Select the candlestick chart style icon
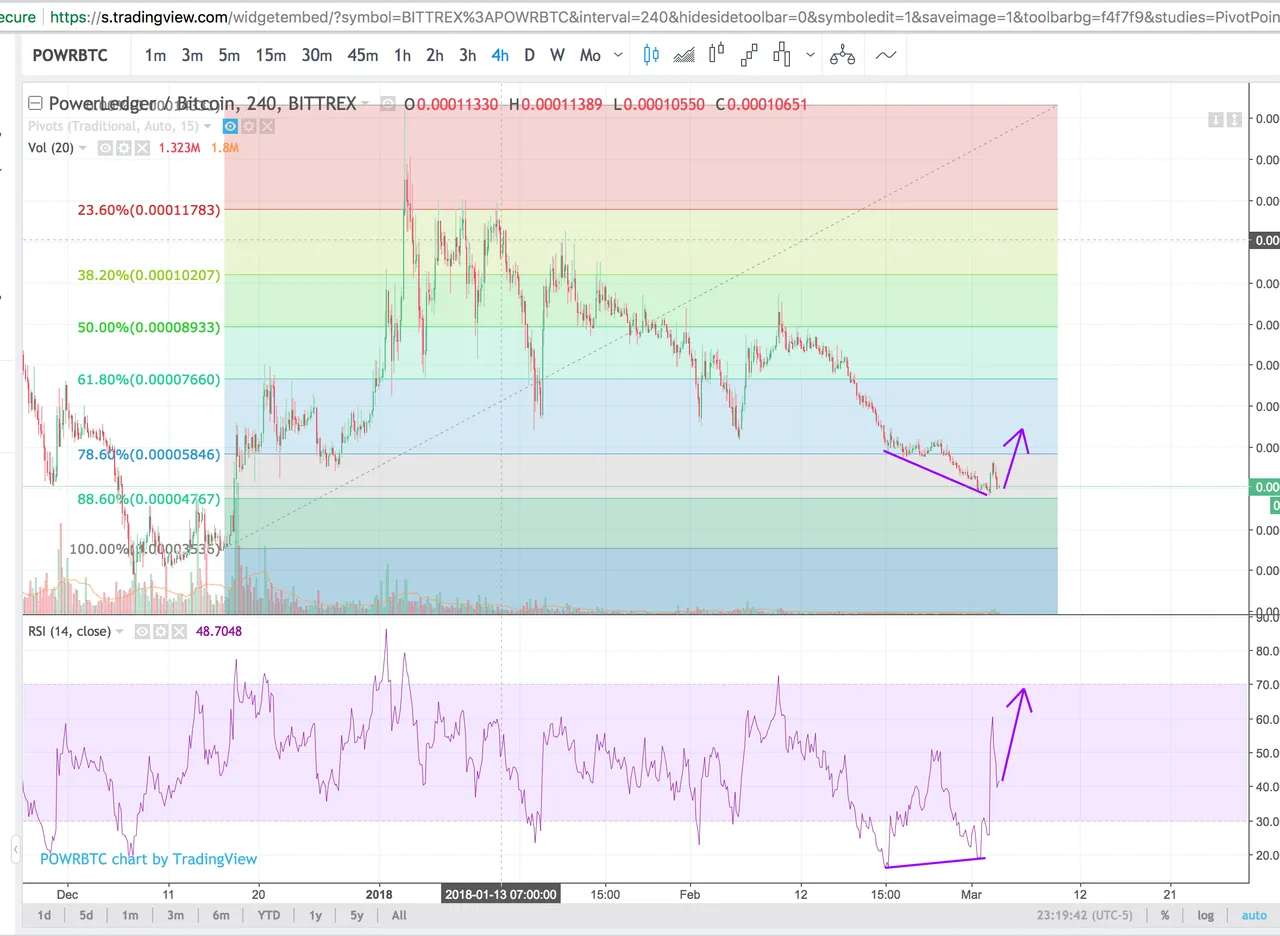1280x936 pixels. click(651, 55)
